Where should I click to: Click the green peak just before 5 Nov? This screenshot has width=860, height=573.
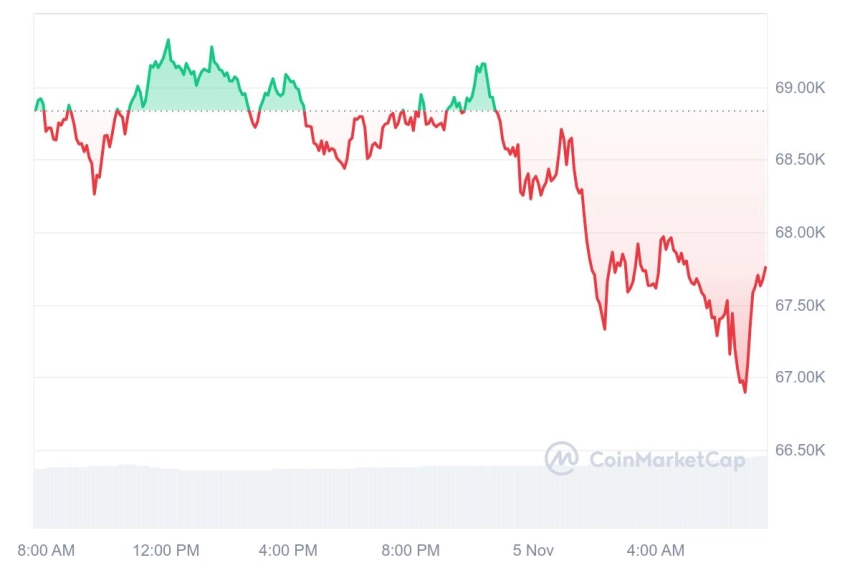pos(483,65)
